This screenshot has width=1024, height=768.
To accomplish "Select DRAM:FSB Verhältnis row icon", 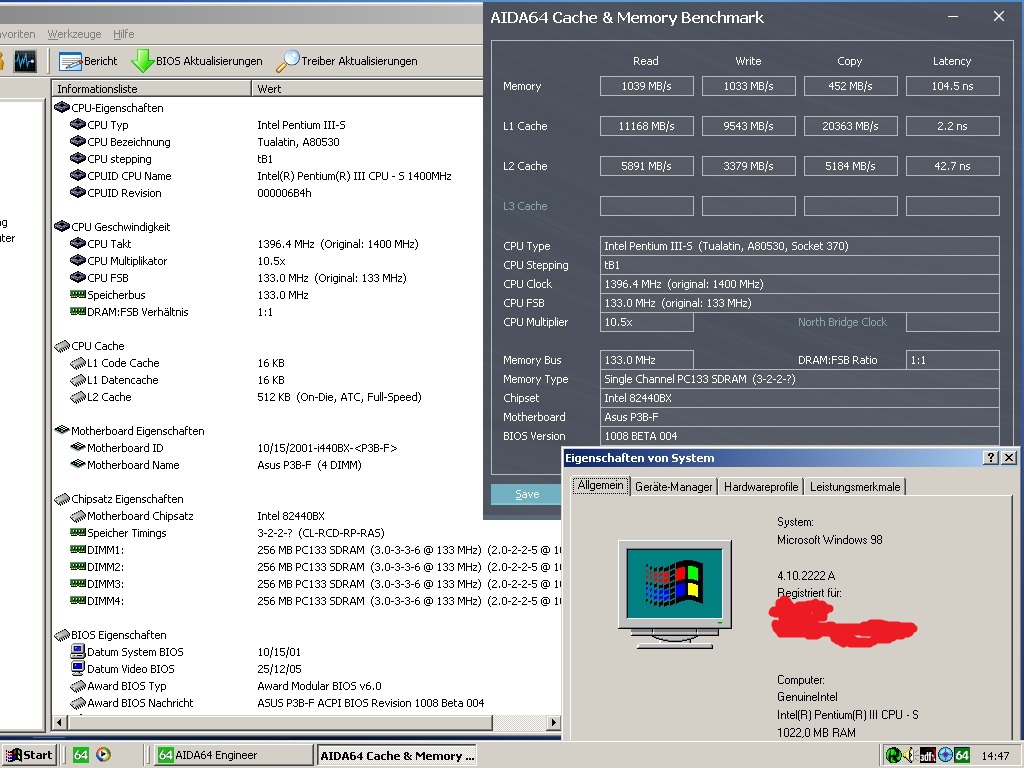I will click(78, 311).
